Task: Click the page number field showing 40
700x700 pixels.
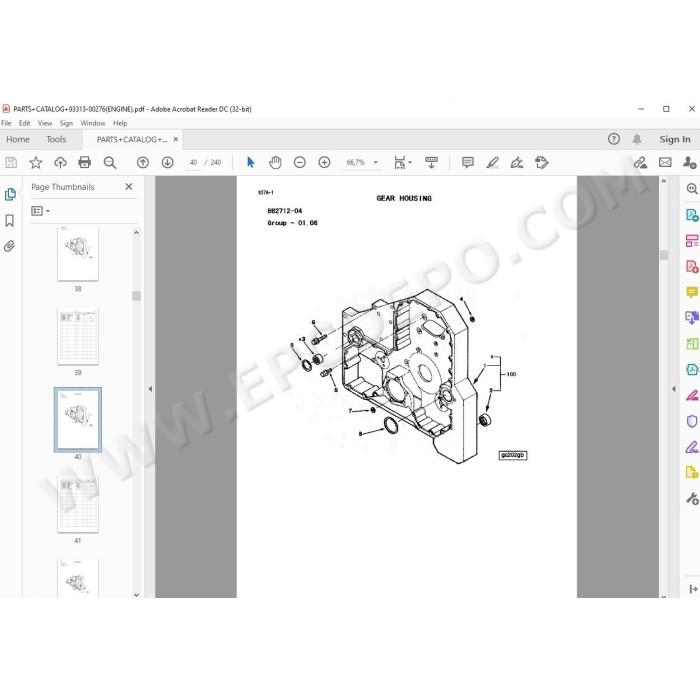Action: [193, 162]
